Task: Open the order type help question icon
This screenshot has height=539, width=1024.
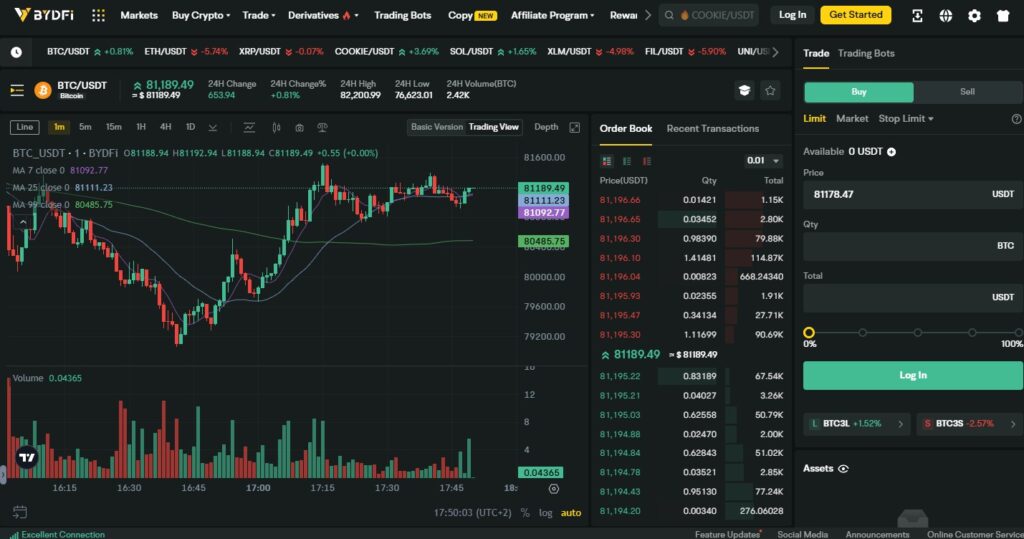Action: click(1016, 119)
